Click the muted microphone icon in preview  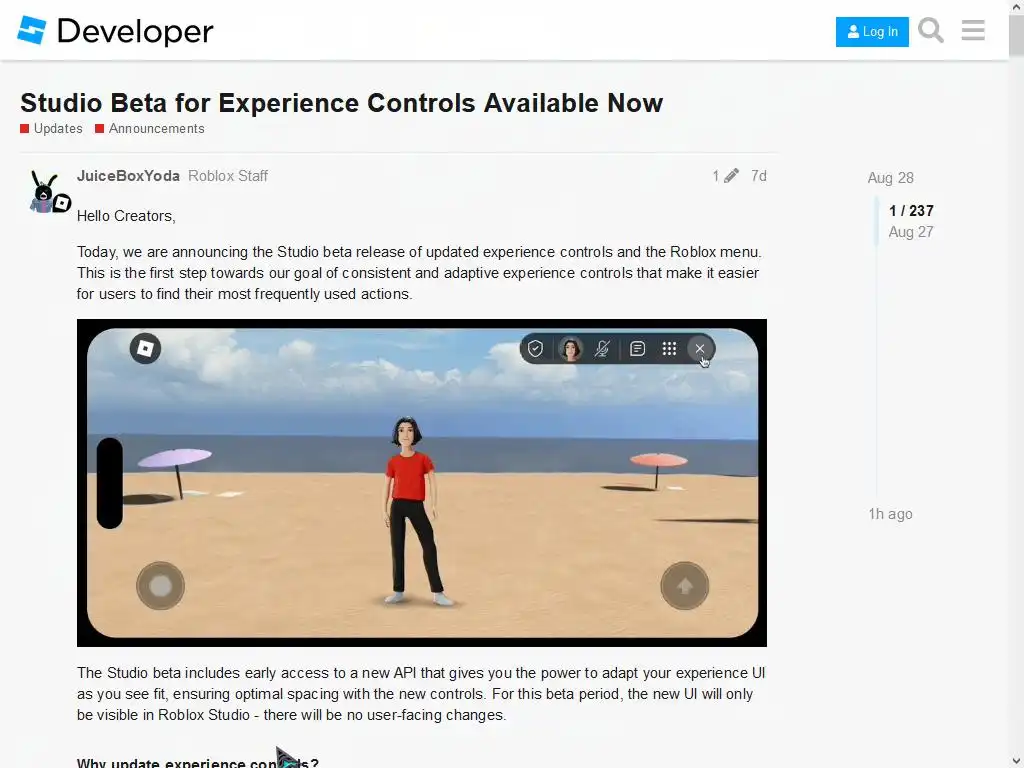point(602,349)
